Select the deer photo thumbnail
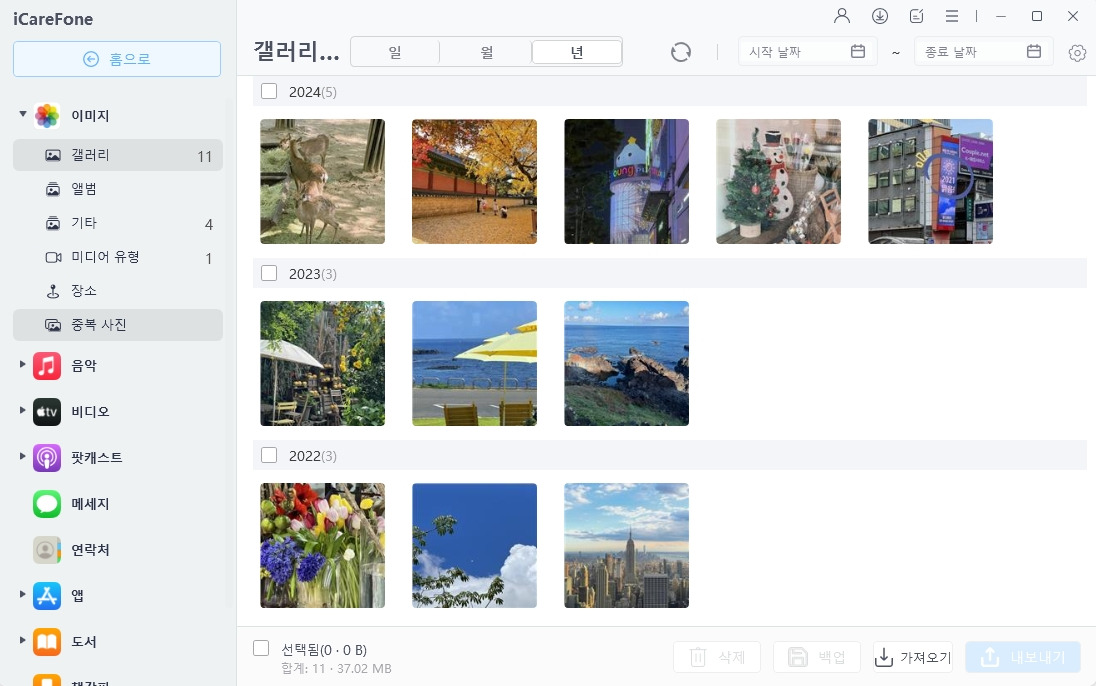 (322, 181)
